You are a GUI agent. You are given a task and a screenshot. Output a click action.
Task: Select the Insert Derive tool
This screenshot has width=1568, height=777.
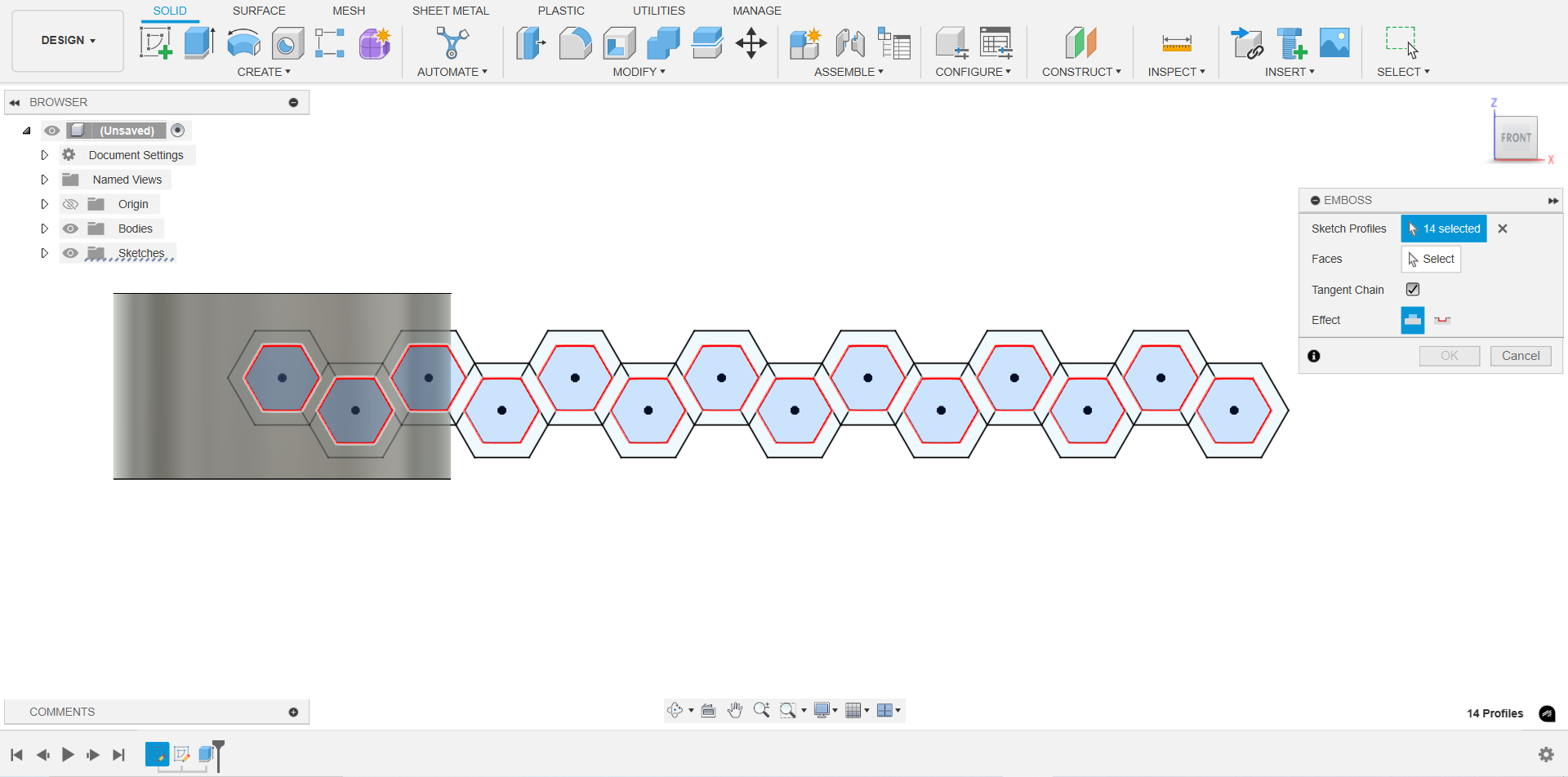(1247, 42)
